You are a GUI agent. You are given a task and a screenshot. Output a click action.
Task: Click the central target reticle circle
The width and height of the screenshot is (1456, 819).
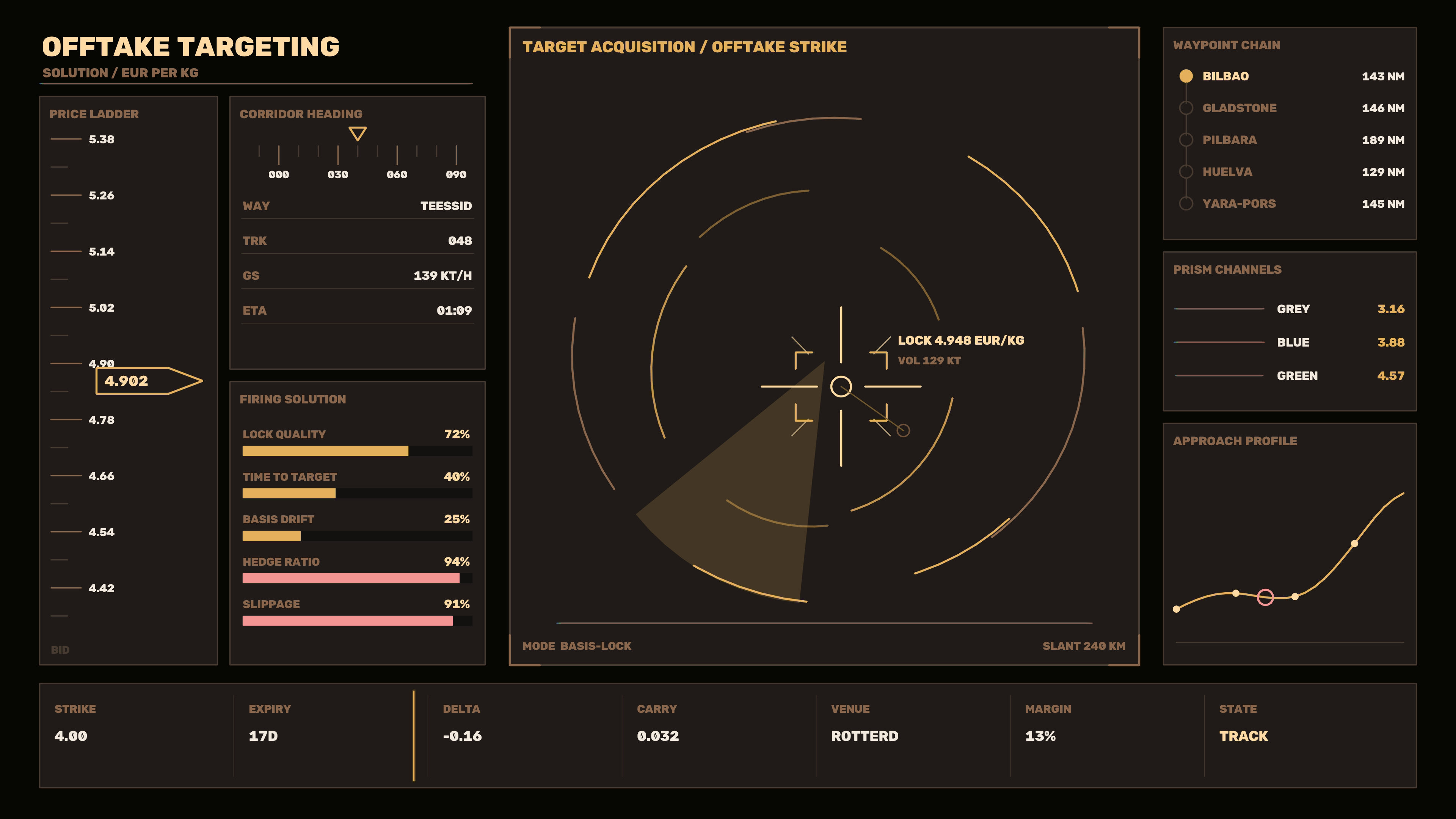(x=841, y=387)
